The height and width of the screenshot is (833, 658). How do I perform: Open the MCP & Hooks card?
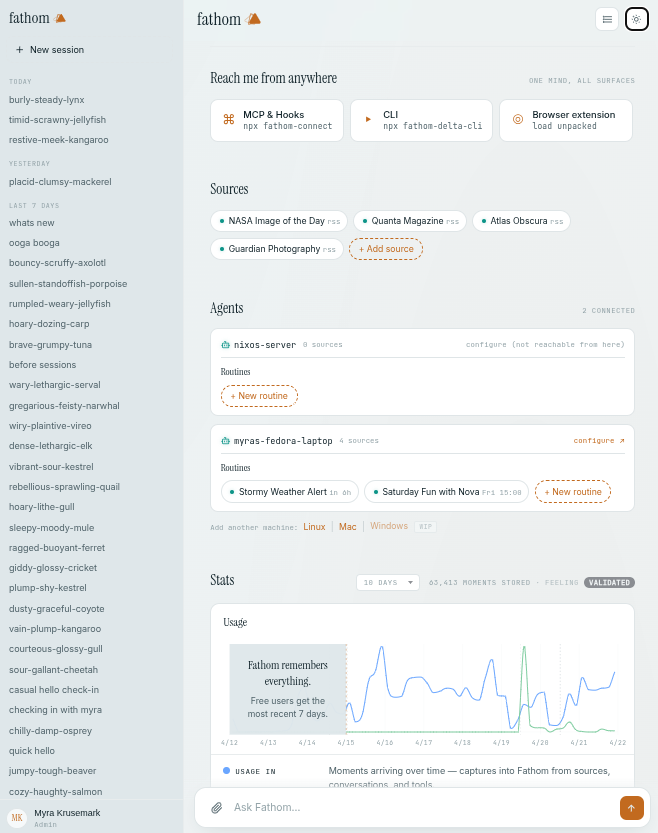click(277, 121)
